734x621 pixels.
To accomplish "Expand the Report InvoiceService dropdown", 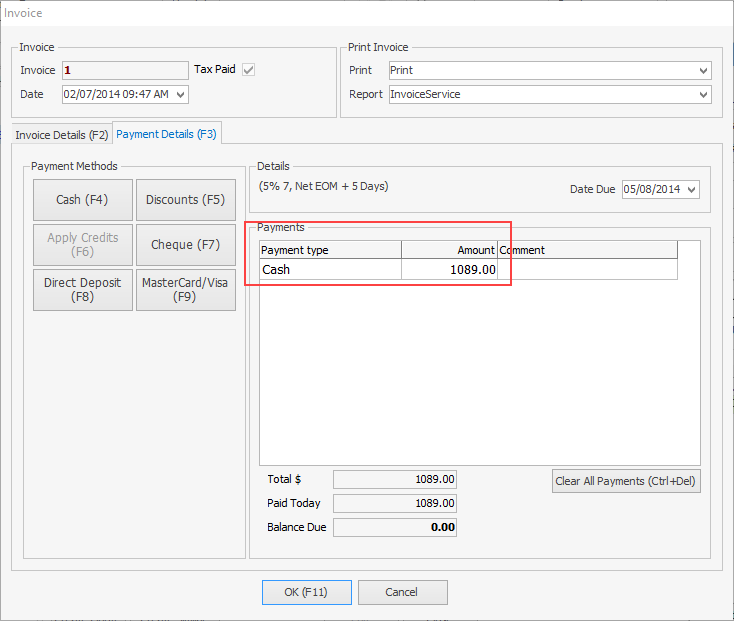I will [704, 95].
